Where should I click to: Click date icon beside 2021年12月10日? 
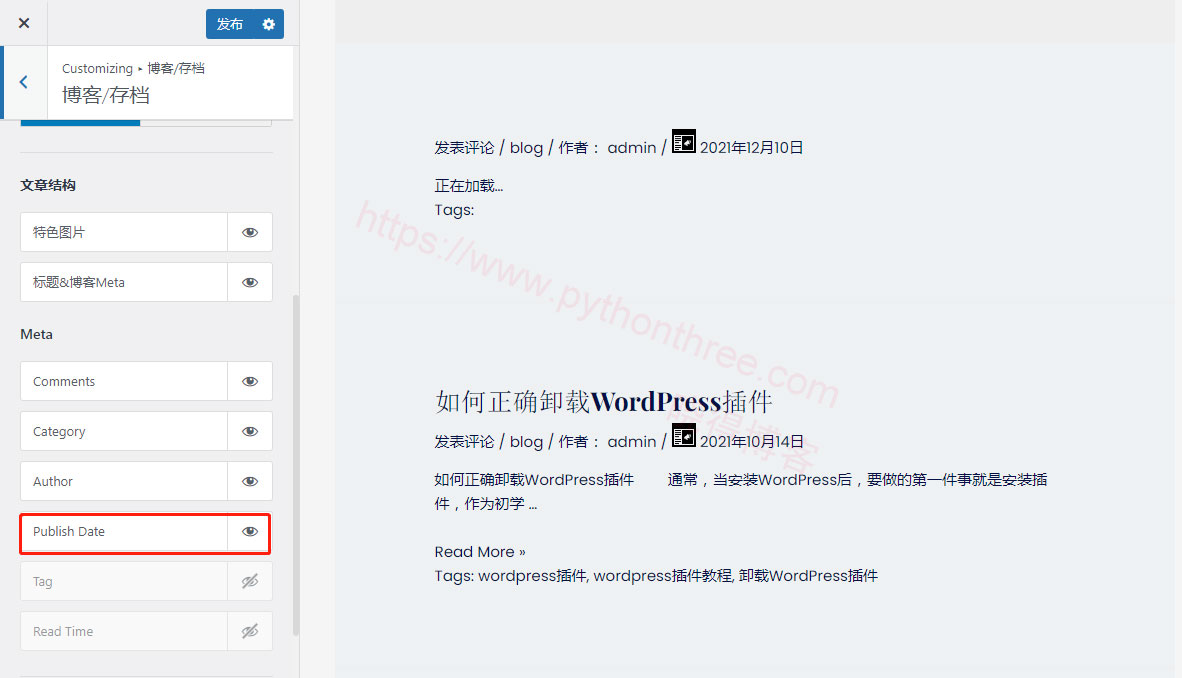tap(684, 141)
